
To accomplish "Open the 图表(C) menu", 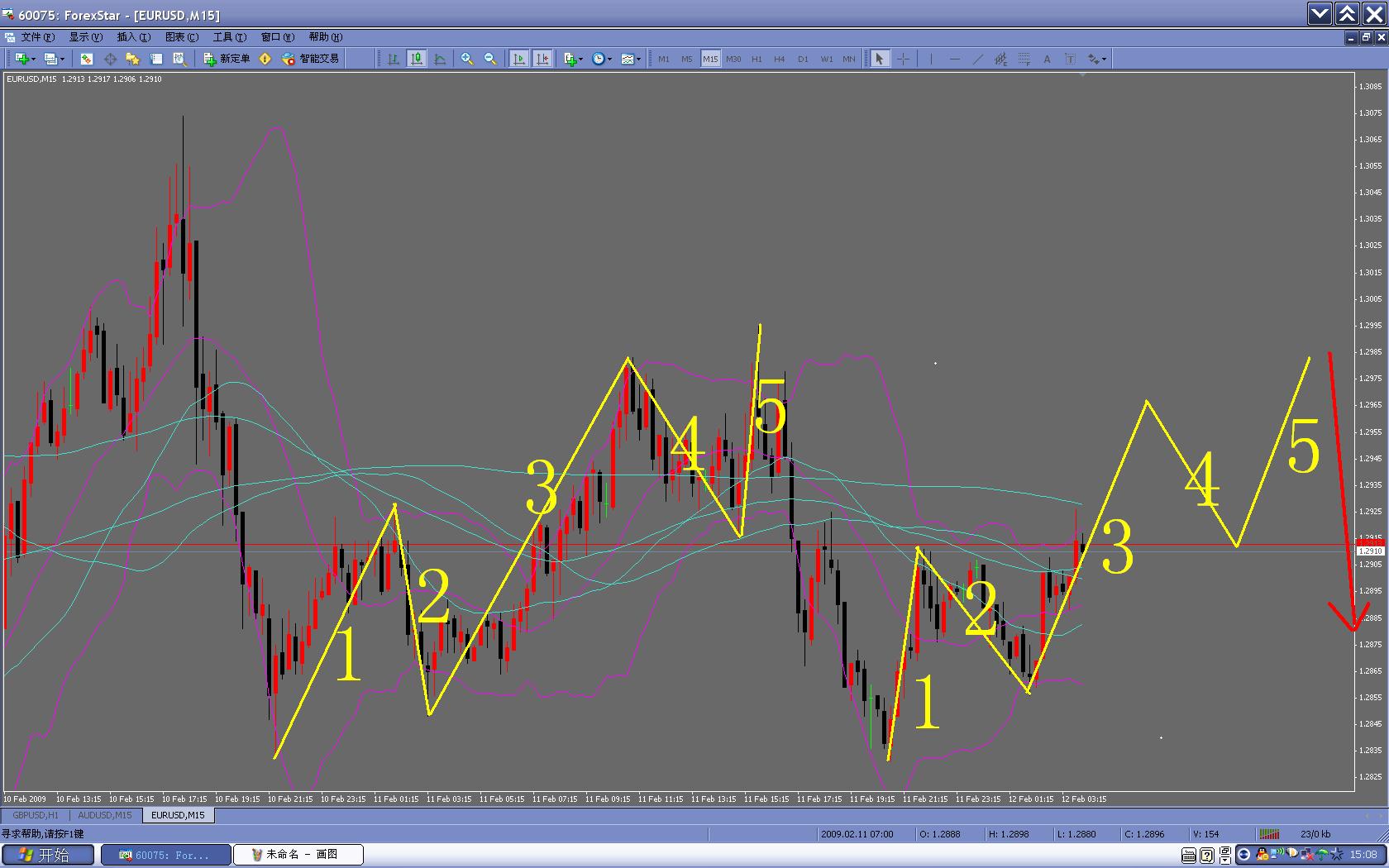I will [x=182, y=37].
